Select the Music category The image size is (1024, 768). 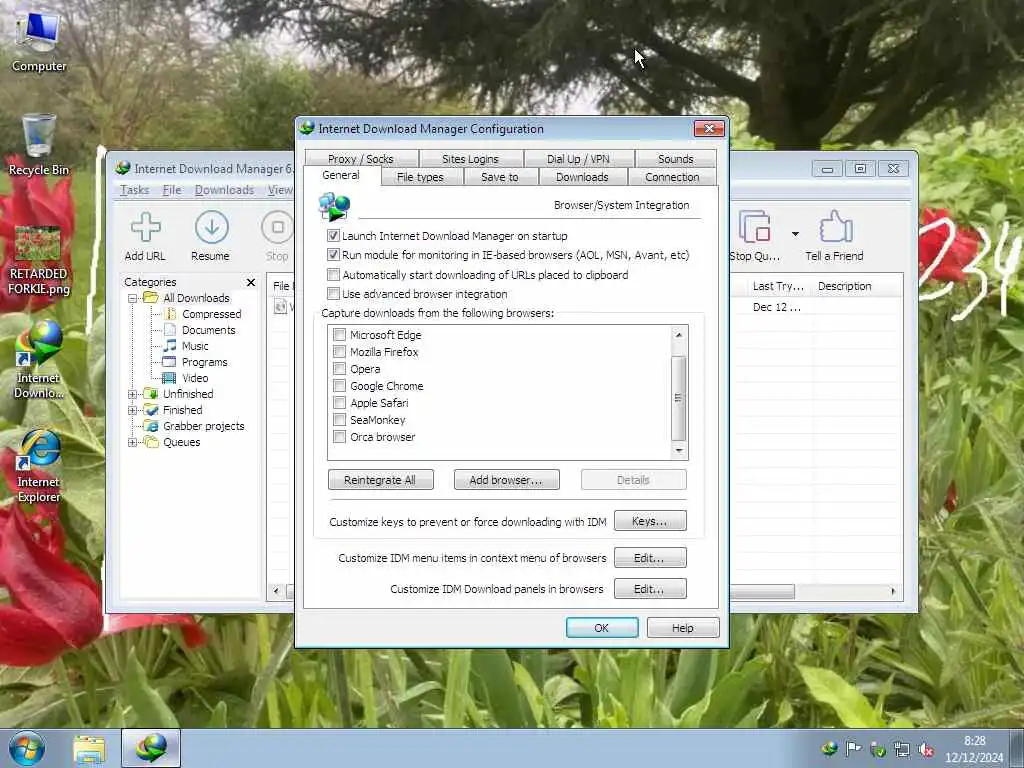195,346
